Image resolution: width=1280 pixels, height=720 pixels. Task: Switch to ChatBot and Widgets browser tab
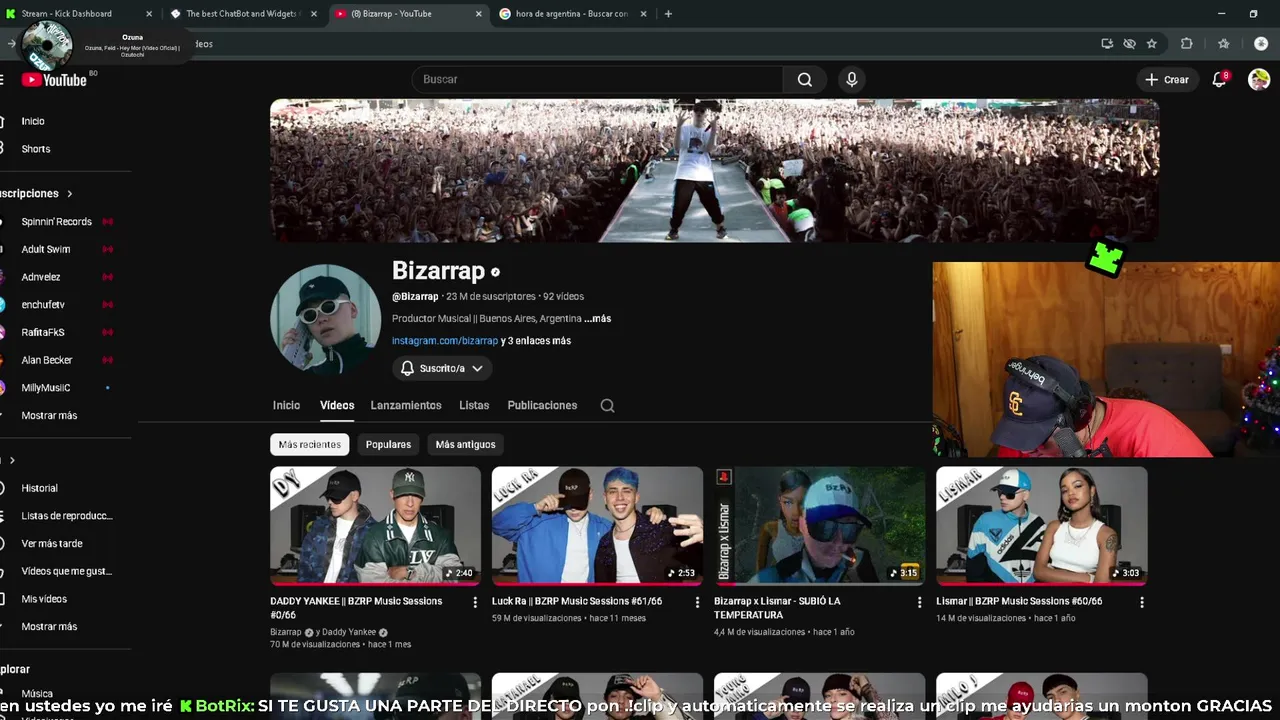point(243,14)
